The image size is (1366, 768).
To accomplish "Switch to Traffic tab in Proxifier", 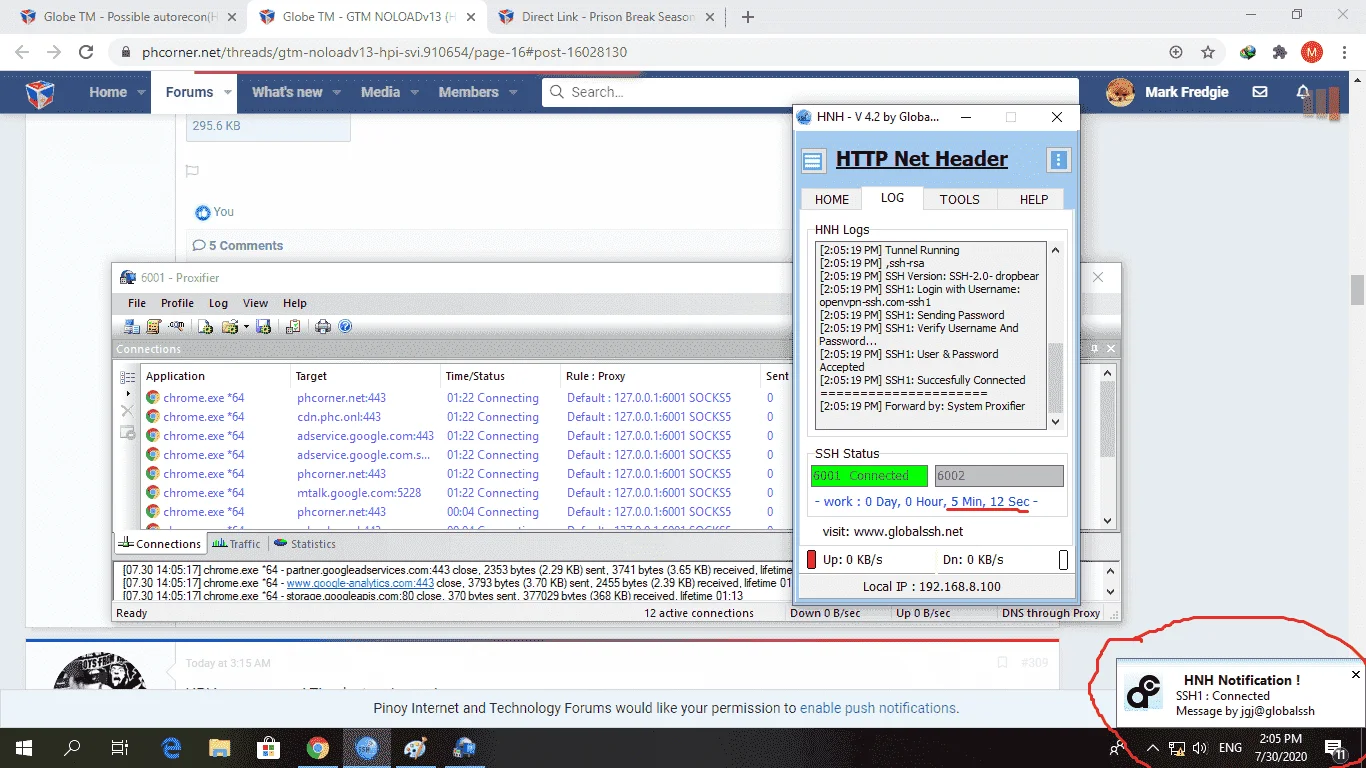I will click(236, 544).
